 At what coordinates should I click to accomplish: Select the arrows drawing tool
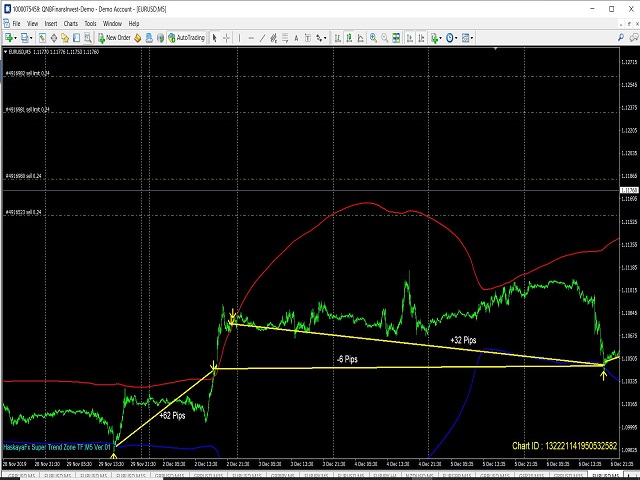[x=319, y=38]
